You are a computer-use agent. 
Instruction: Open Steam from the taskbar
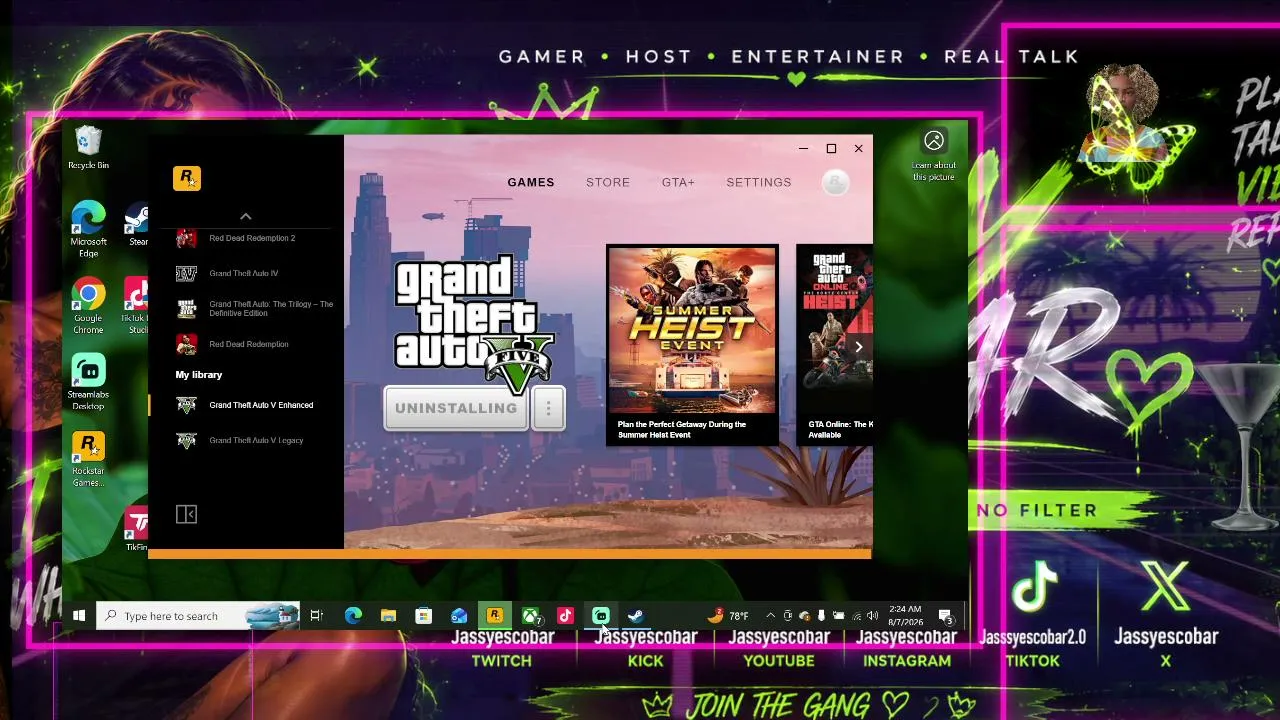636,616
